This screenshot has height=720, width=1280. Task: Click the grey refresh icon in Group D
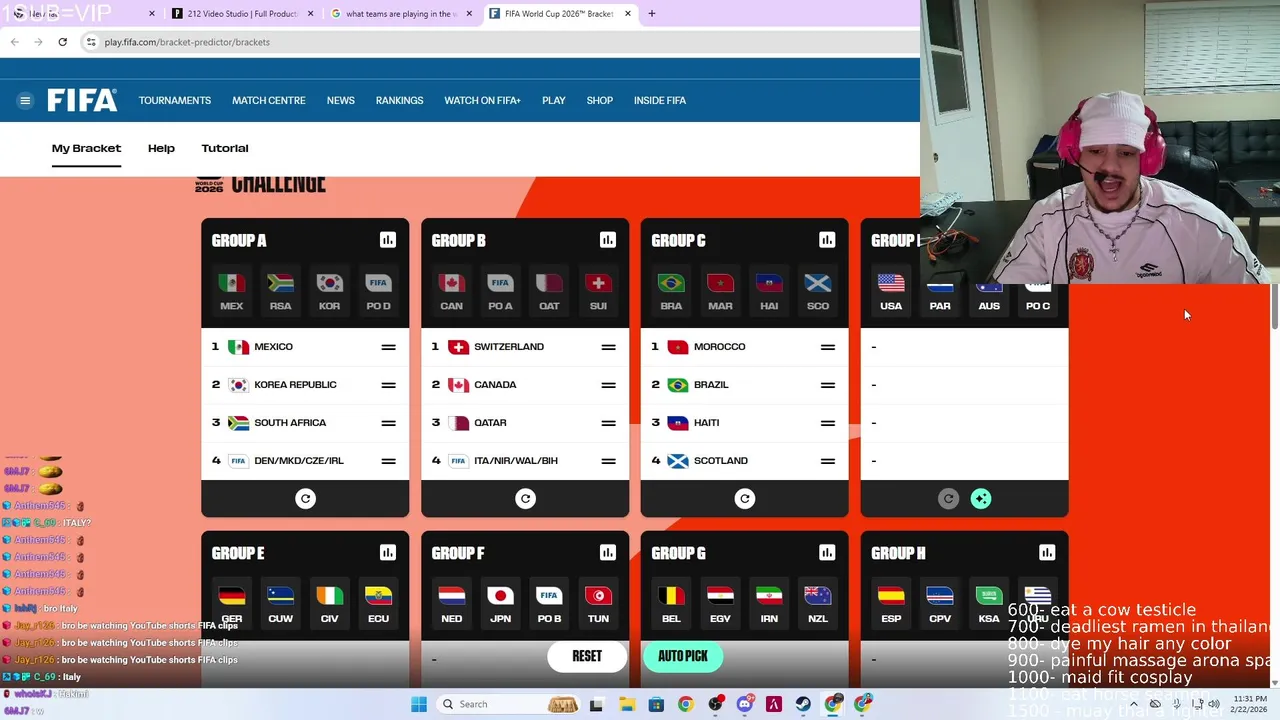(x=948, y=498)
